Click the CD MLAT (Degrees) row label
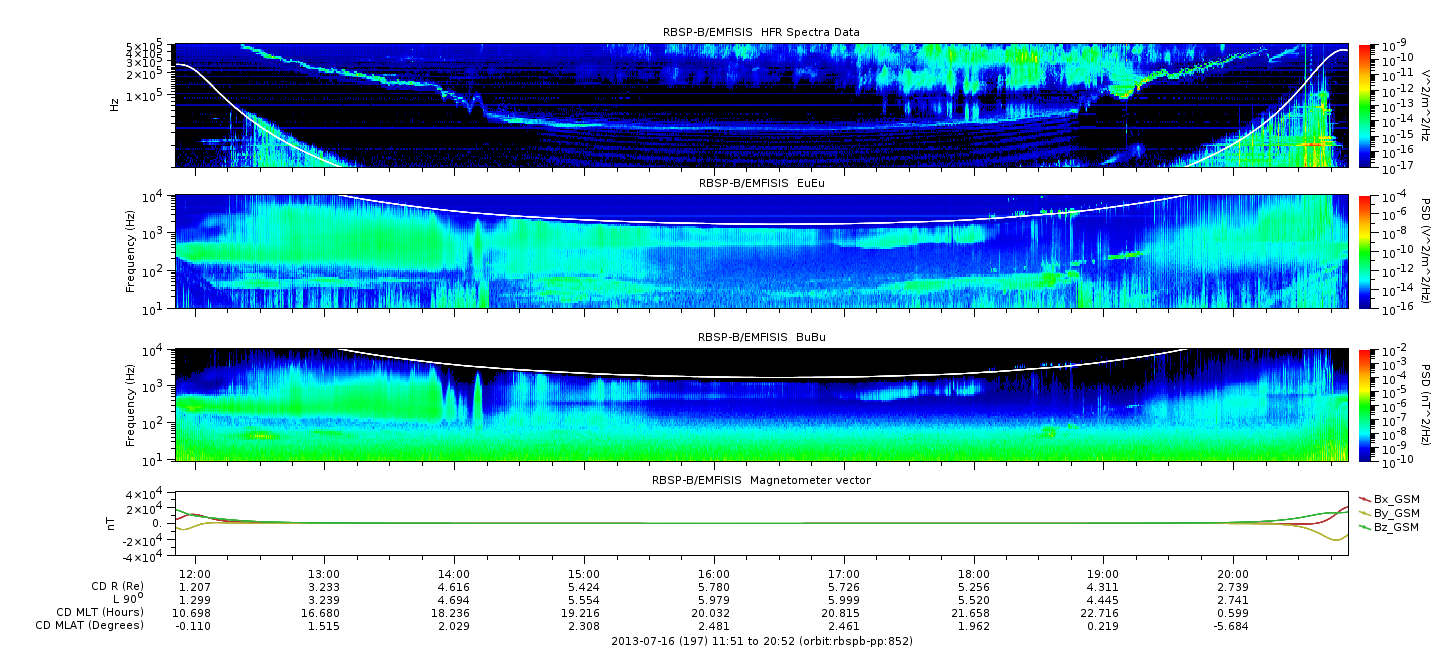Image resolution: width=1447 pixels, height=658 pixels. tap(88, 625)
